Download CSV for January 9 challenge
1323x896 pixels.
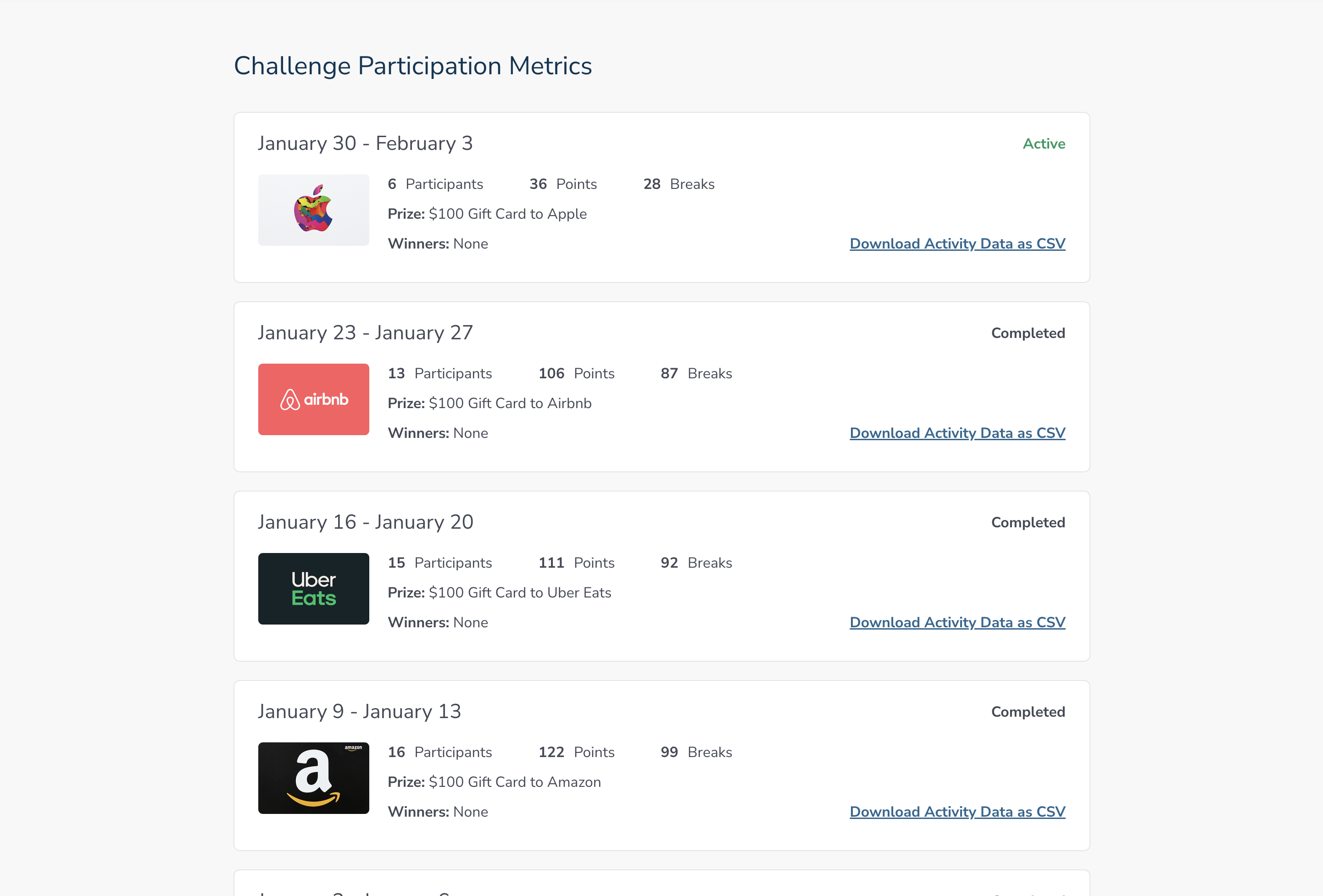[x=957, y=812]
